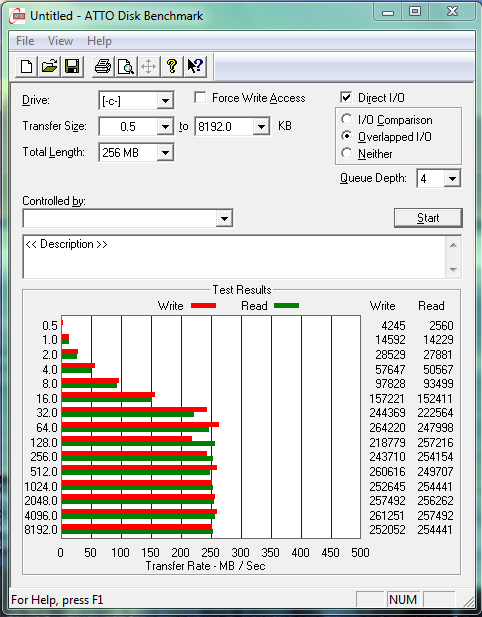Maximize the ATTO Disk Benchmark window
Image resolution: width=482 pixels, height=617 pixels.
[x=415, y=12]
